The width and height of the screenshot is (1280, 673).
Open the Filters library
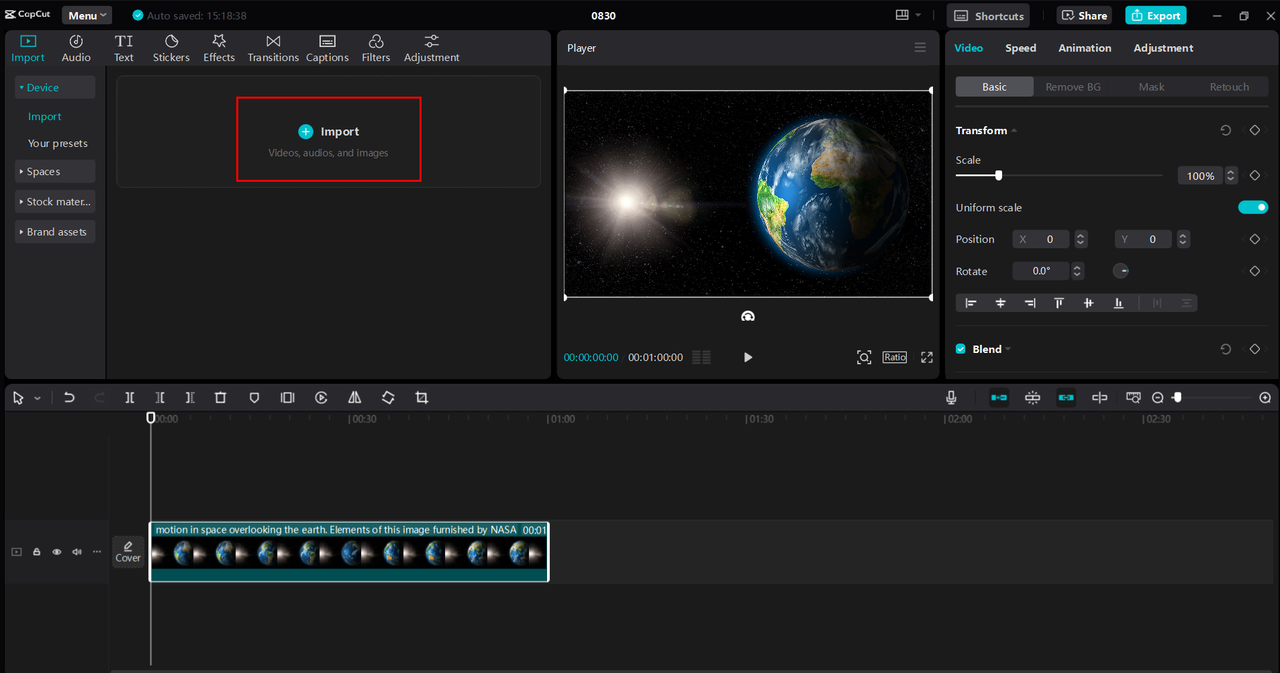tap(376, 48)
